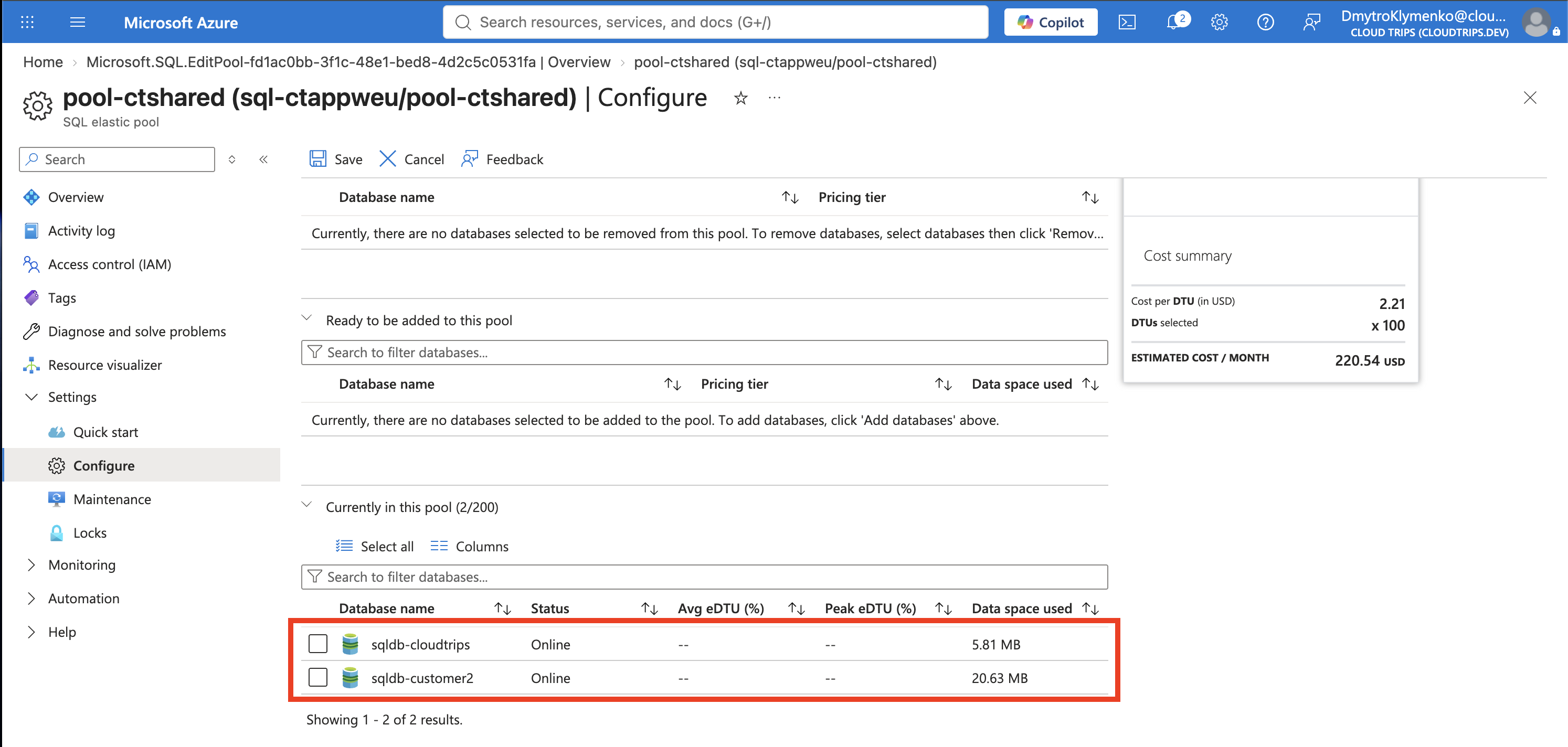Open Access control (IAM)

point(110,264)
